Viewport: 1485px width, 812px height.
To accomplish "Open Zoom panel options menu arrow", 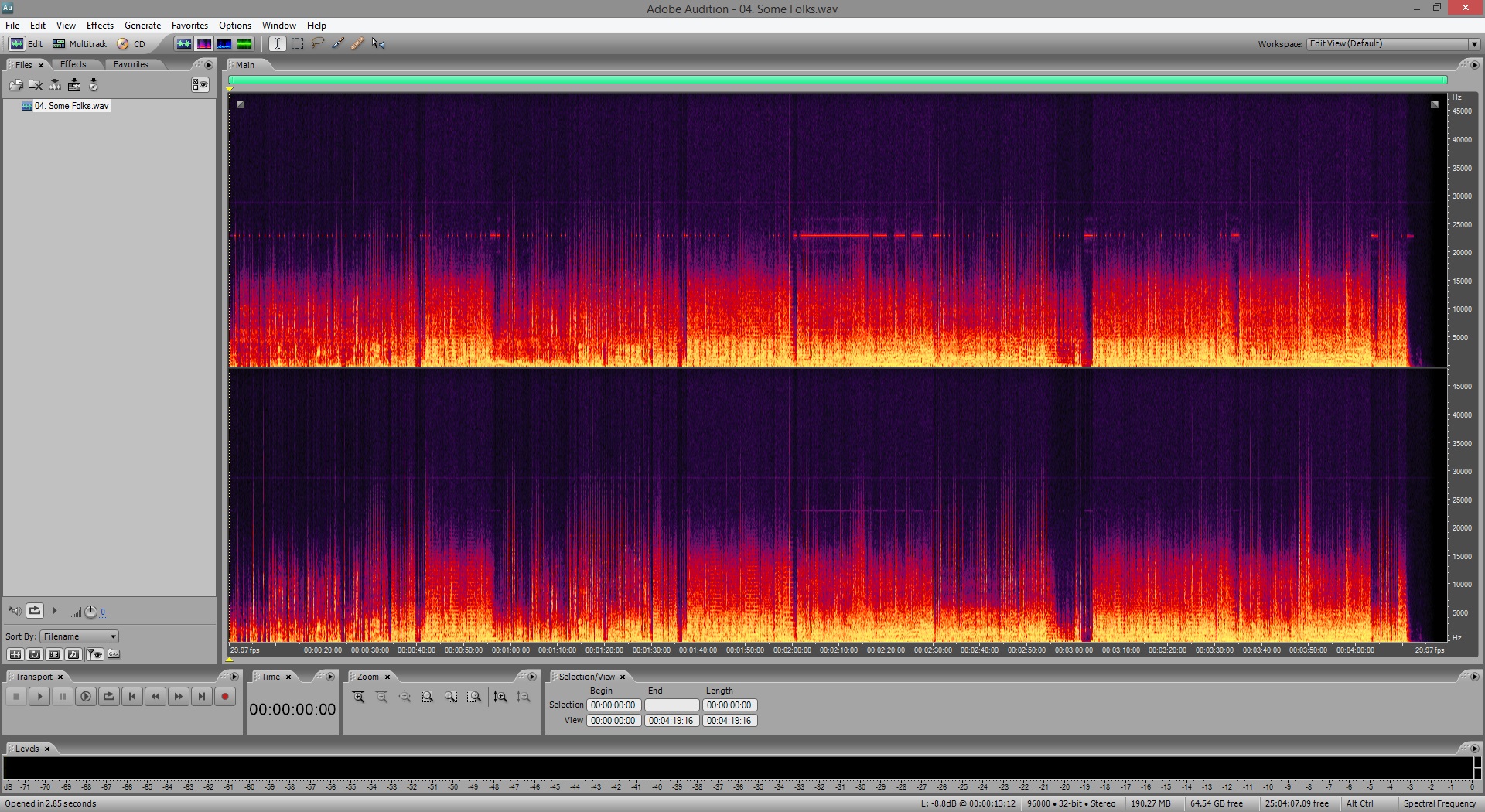I will (532, 677).
